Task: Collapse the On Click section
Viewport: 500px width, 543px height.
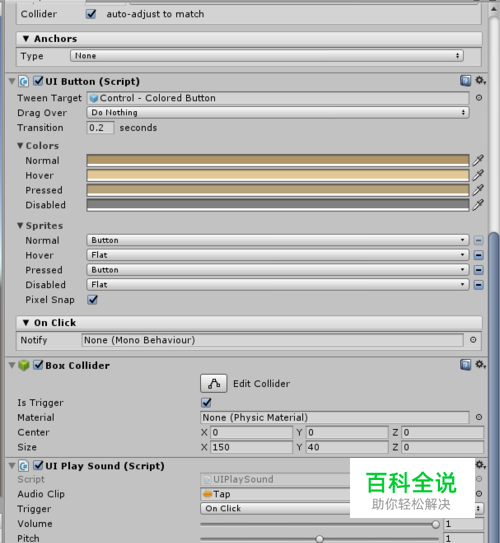Action: [26, 323]
